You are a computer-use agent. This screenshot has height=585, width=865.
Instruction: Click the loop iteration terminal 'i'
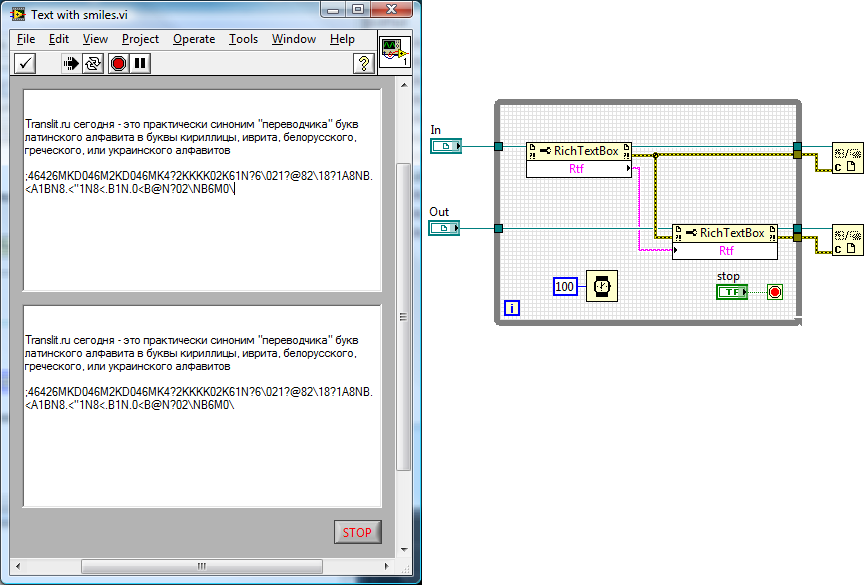pyautogui.click(x=512, y=308)
